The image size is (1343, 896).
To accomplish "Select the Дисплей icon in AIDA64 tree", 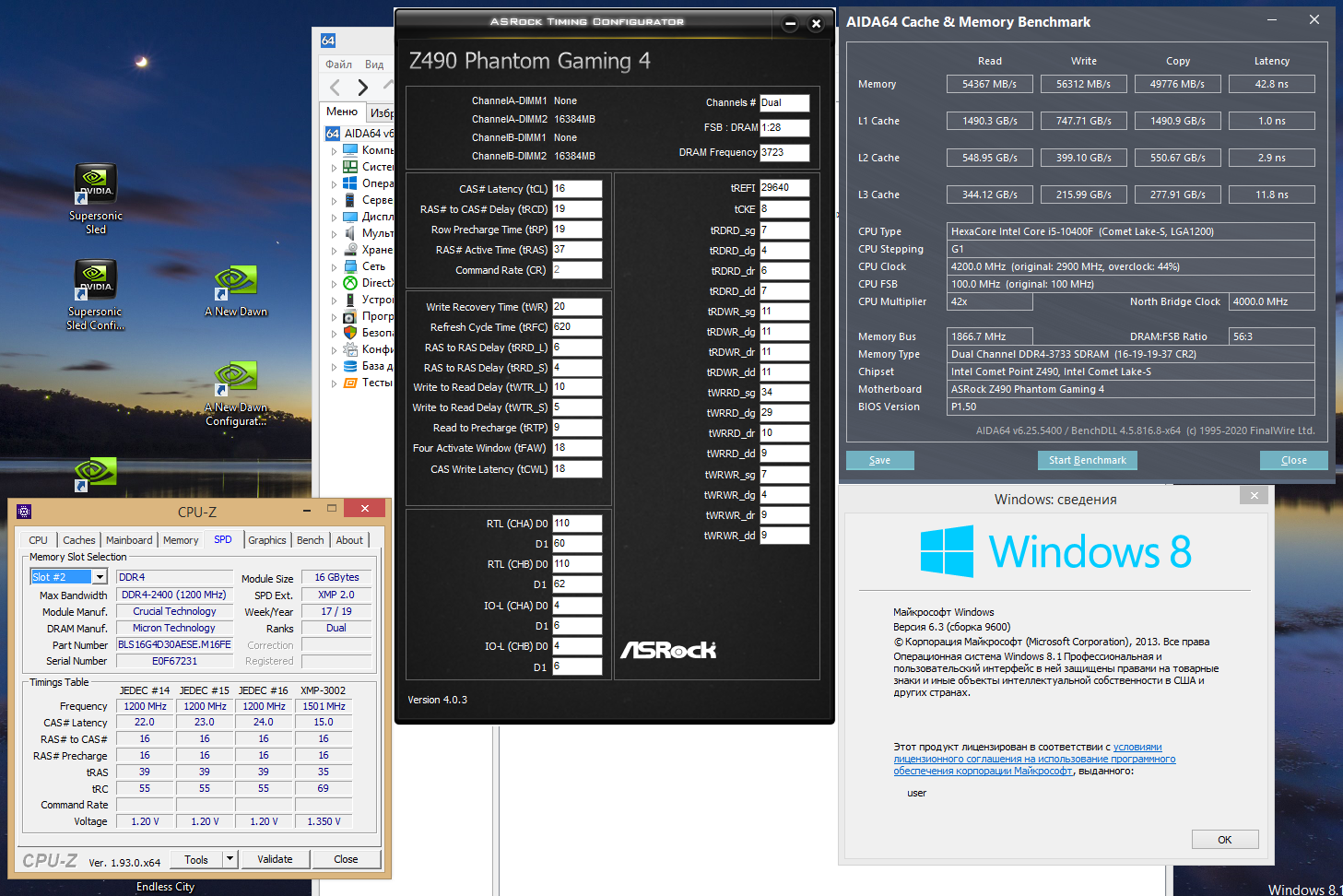I will tap(350, 216).
